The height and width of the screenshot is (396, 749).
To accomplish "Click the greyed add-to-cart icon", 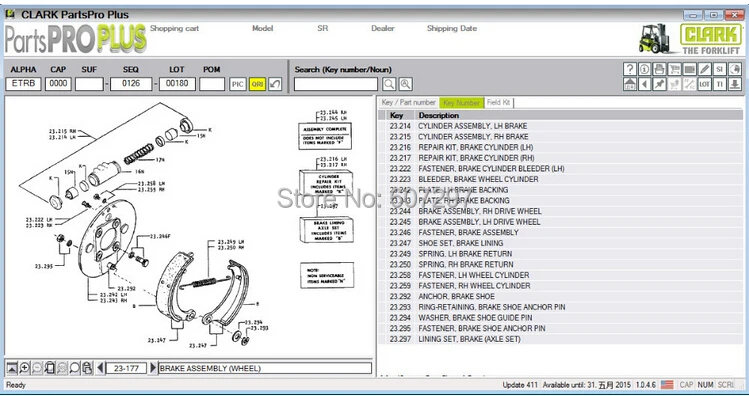I will click(674, 84).
